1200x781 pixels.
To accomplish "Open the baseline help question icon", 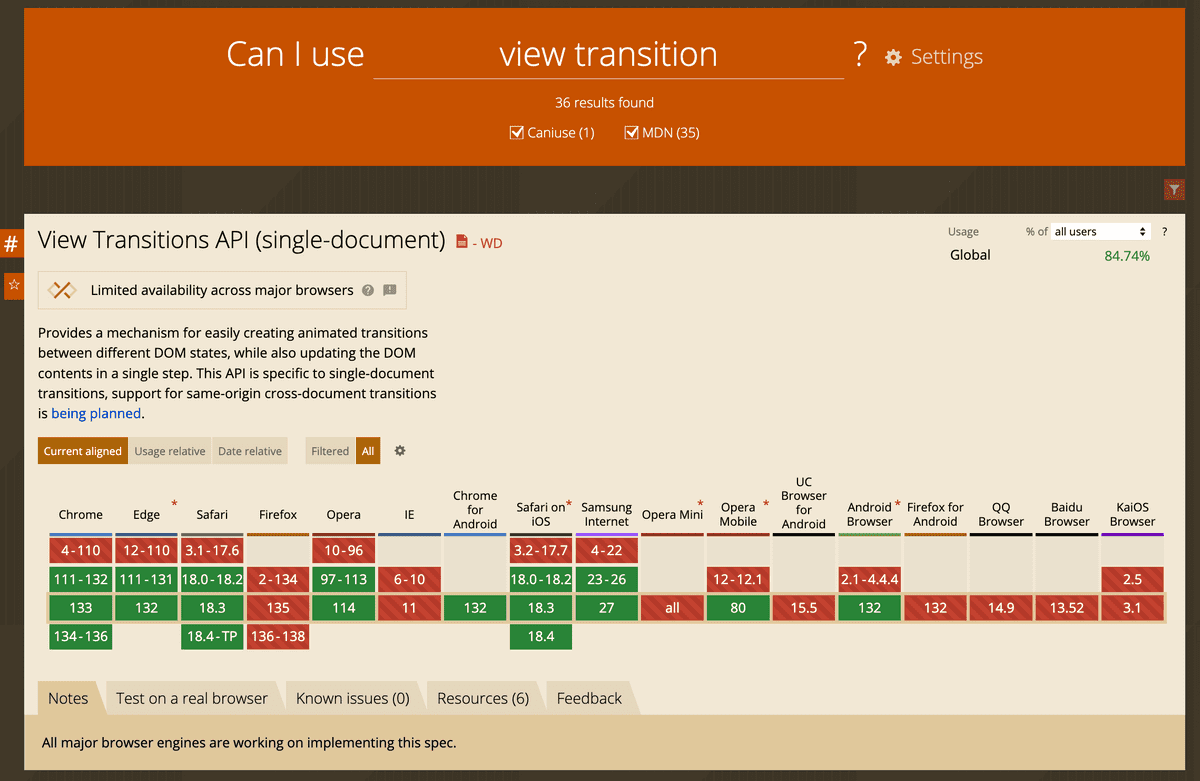I will click(x=368, y=291).
